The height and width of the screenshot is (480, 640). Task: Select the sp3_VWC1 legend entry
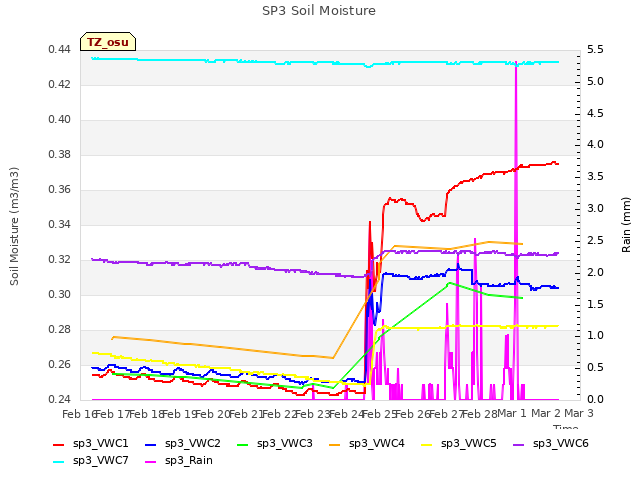[x=91, y=444]
